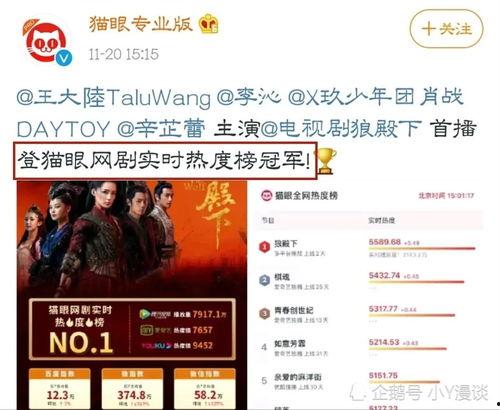Click the gold trophy emoji

tap(325, 161)
